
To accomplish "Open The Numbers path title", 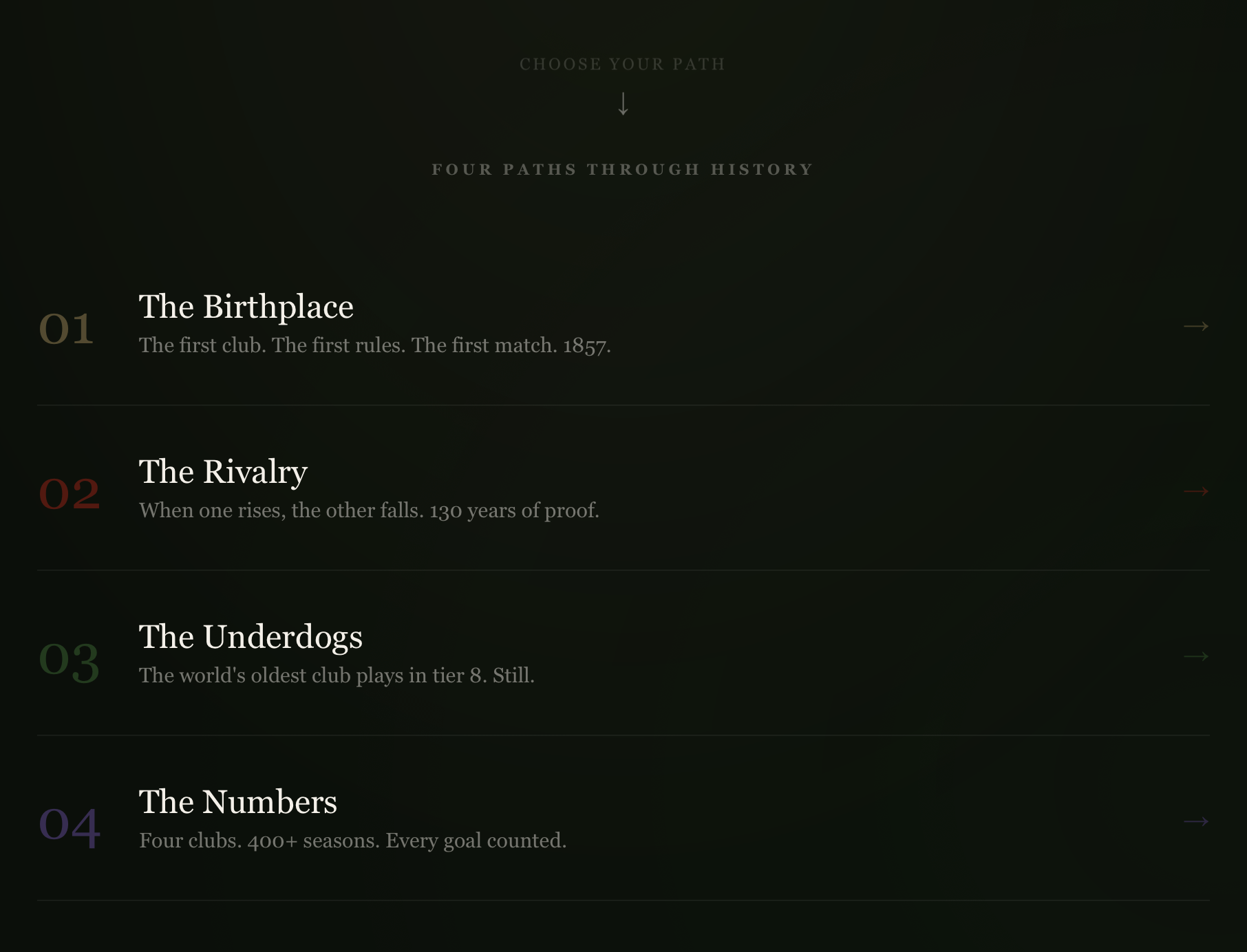I will (x=238, y=802).
